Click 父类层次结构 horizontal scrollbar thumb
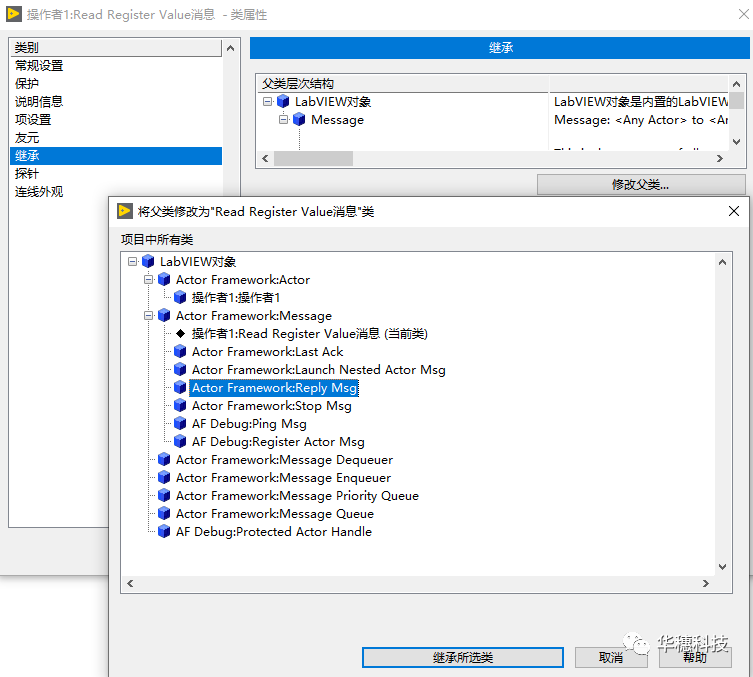 point(313,158)
